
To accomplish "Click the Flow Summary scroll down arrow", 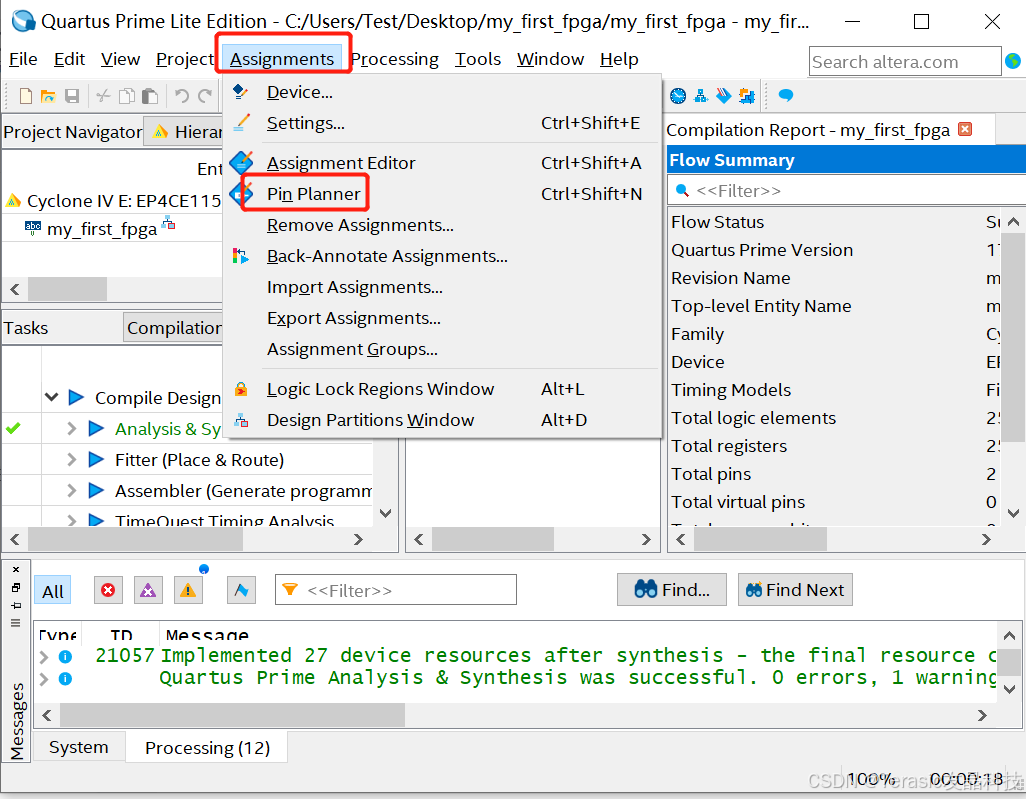I will pyautogui.click(x=1013, y=513).
